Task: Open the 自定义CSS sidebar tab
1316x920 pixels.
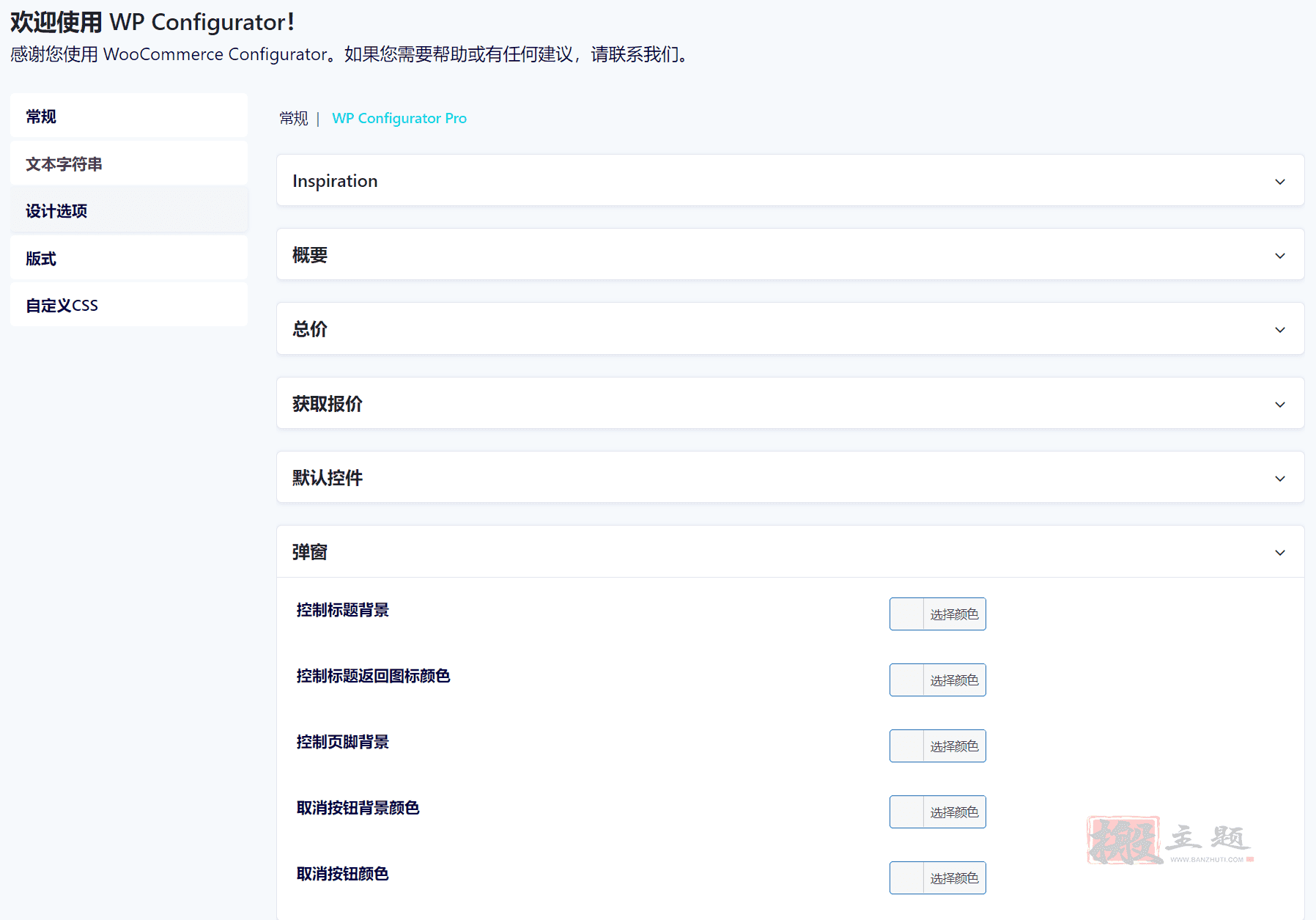Action: click(129, 305)
